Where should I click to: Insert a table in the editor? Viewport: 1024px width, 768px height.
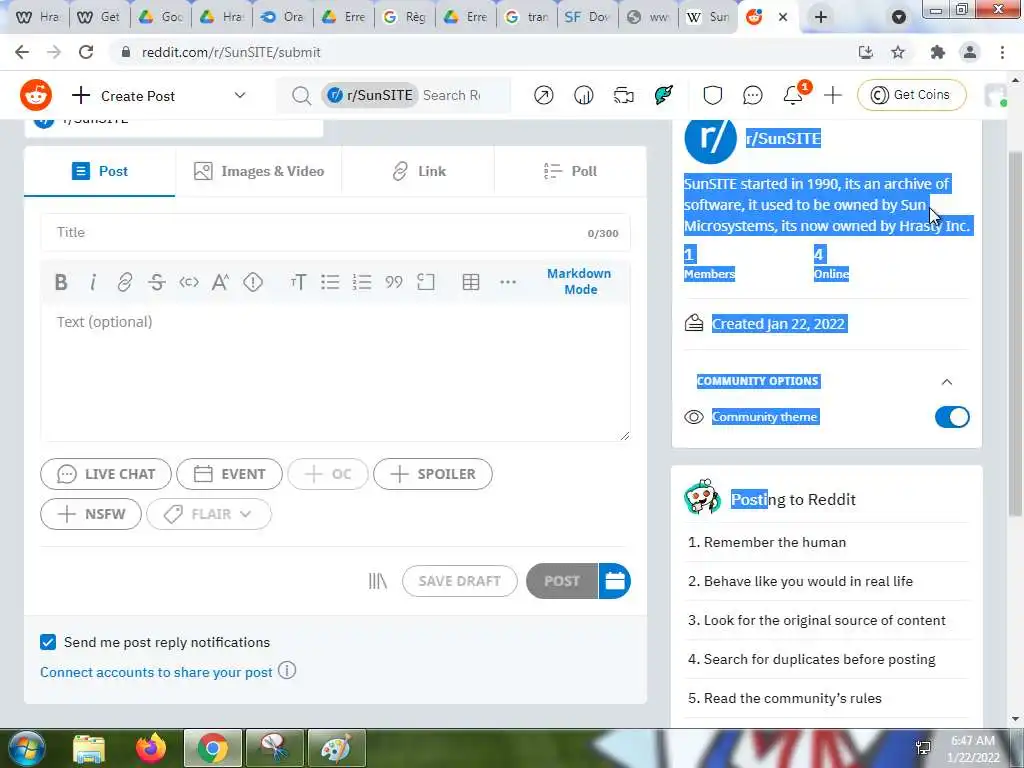tap(471, 282)
